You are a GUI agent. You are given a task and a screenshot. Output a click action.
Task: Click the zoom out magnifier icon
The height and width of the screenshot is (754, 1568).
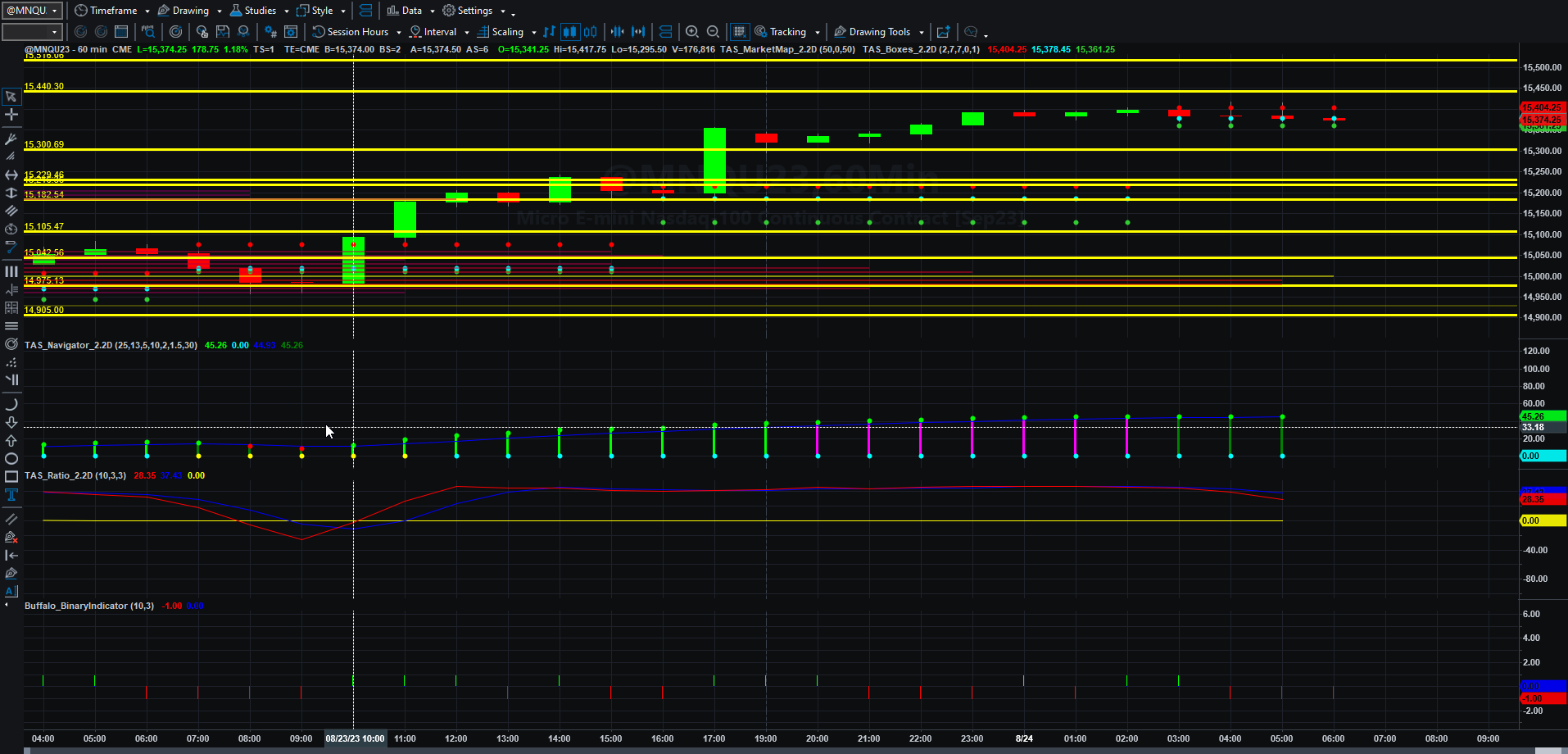[x=714, y=32]
